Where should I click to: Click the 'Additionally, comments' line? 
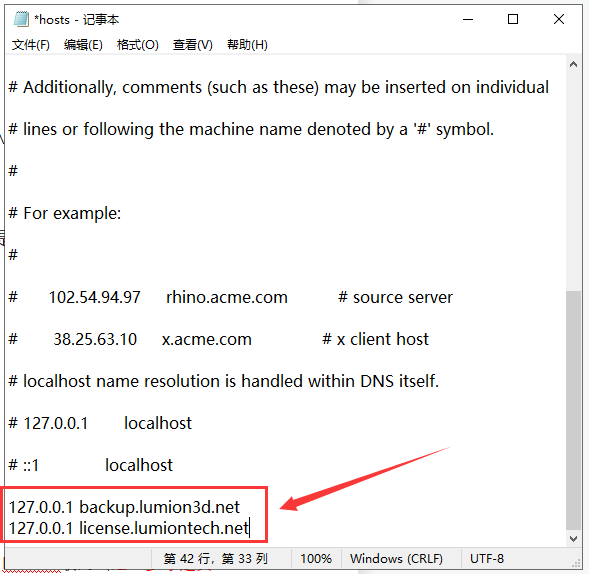pyautogui.click(x=278, y=88)
